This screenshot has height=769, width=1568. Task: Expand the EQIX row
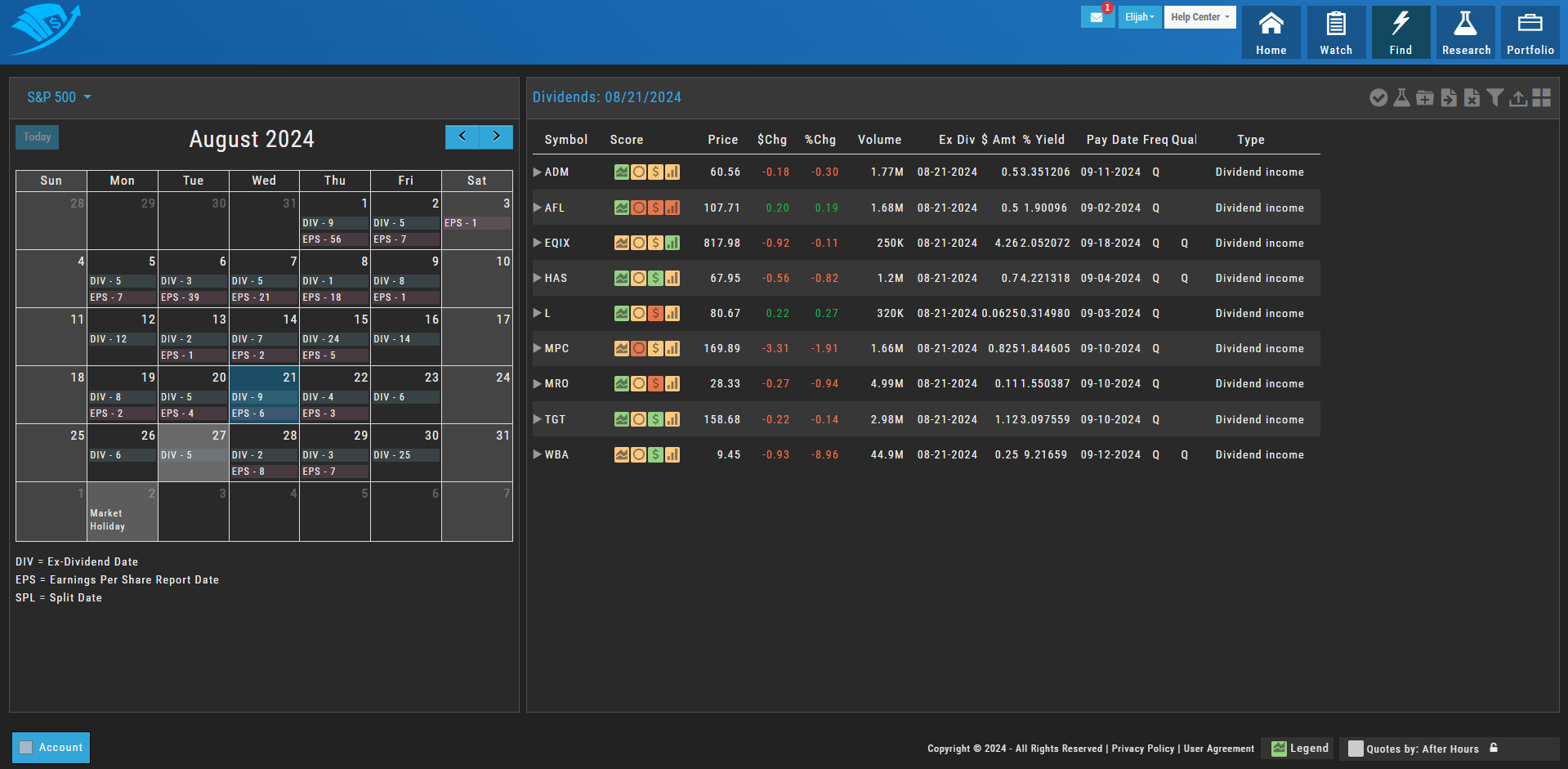(x=538, y=243)
